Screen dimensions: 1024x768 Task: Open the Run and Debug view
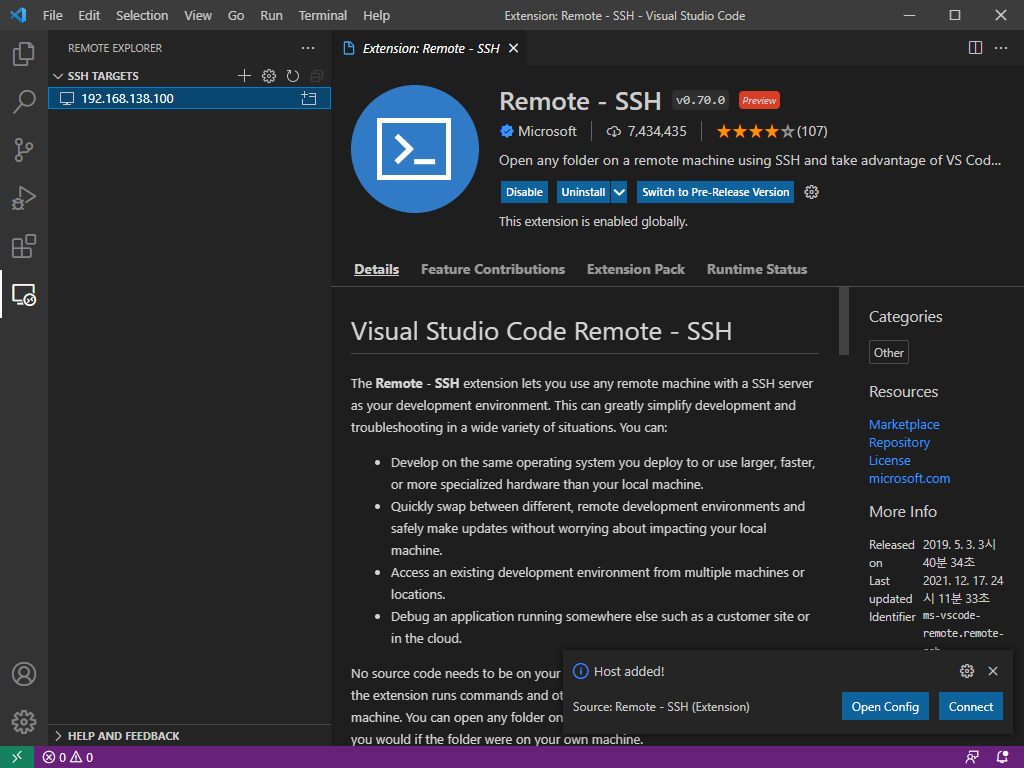24,198
